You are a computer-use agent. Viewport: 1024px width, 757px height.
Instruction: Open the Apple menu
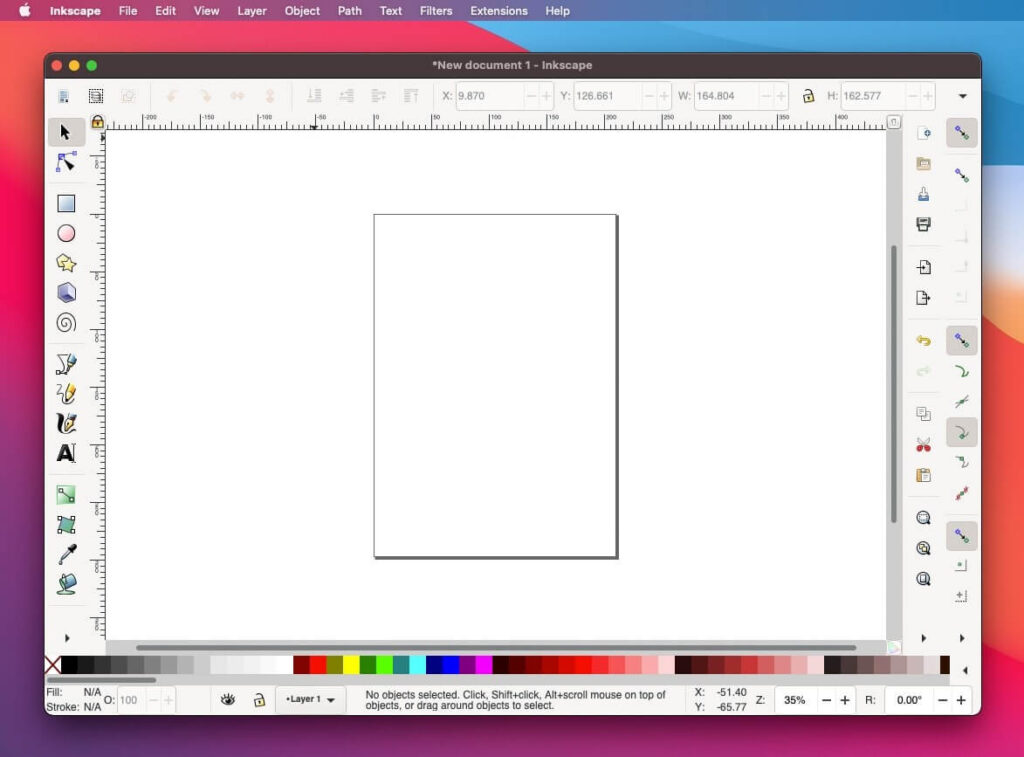24,10
